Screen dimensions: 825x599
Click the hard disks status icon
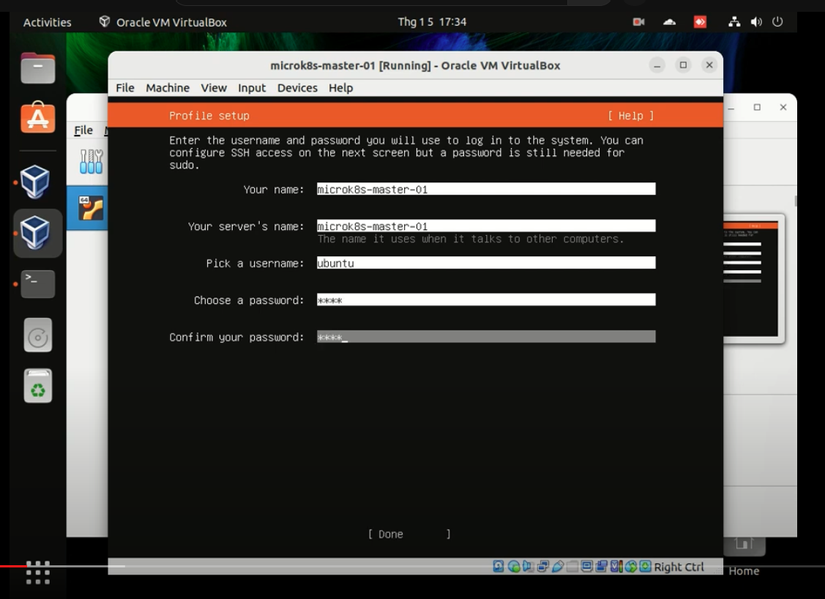pyautogui.click(x=497, y=567)
